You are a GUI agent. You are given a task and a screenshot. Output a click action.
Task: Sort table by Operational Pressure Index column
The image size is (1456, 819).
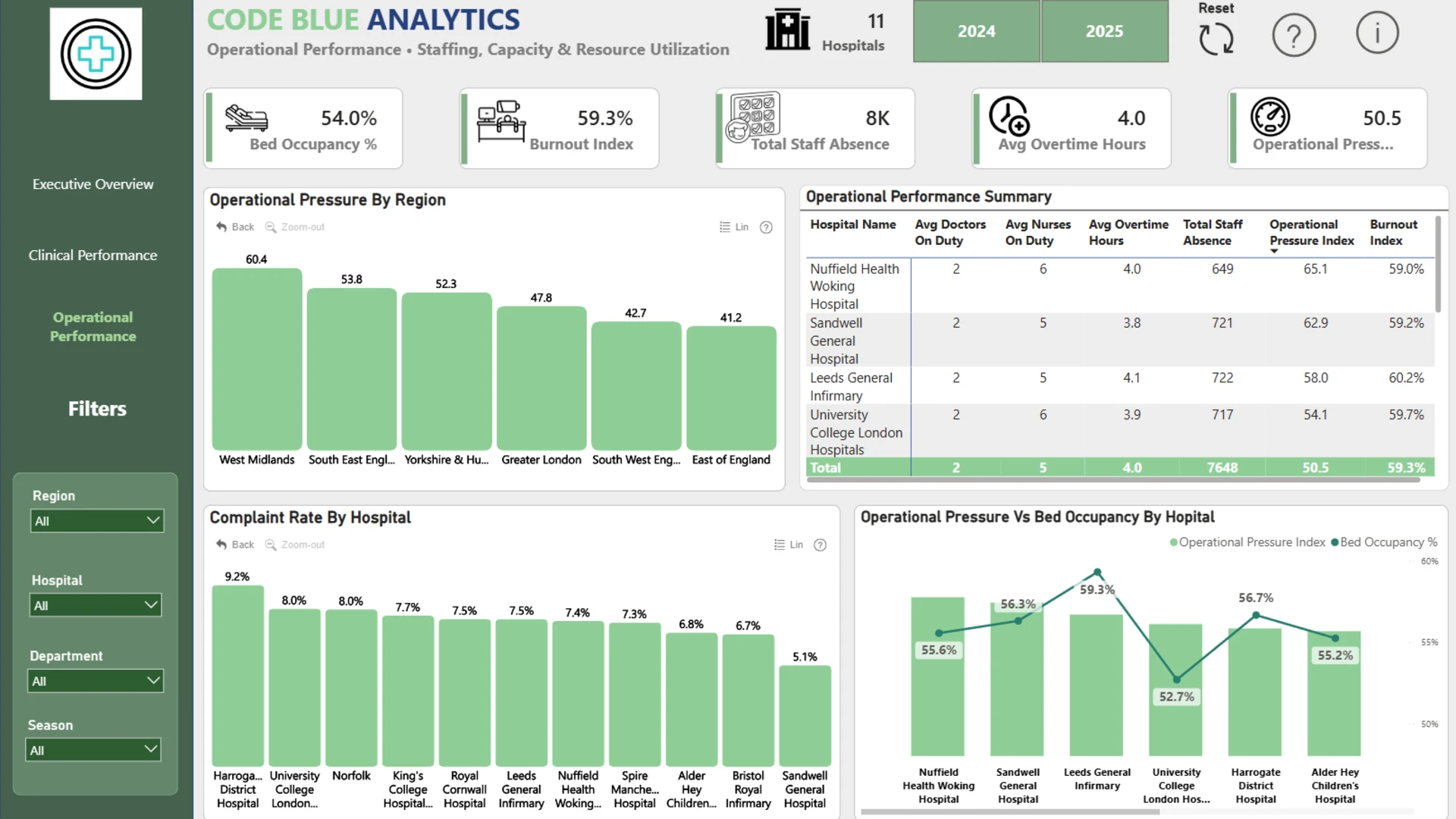[x=1311, y=232]
